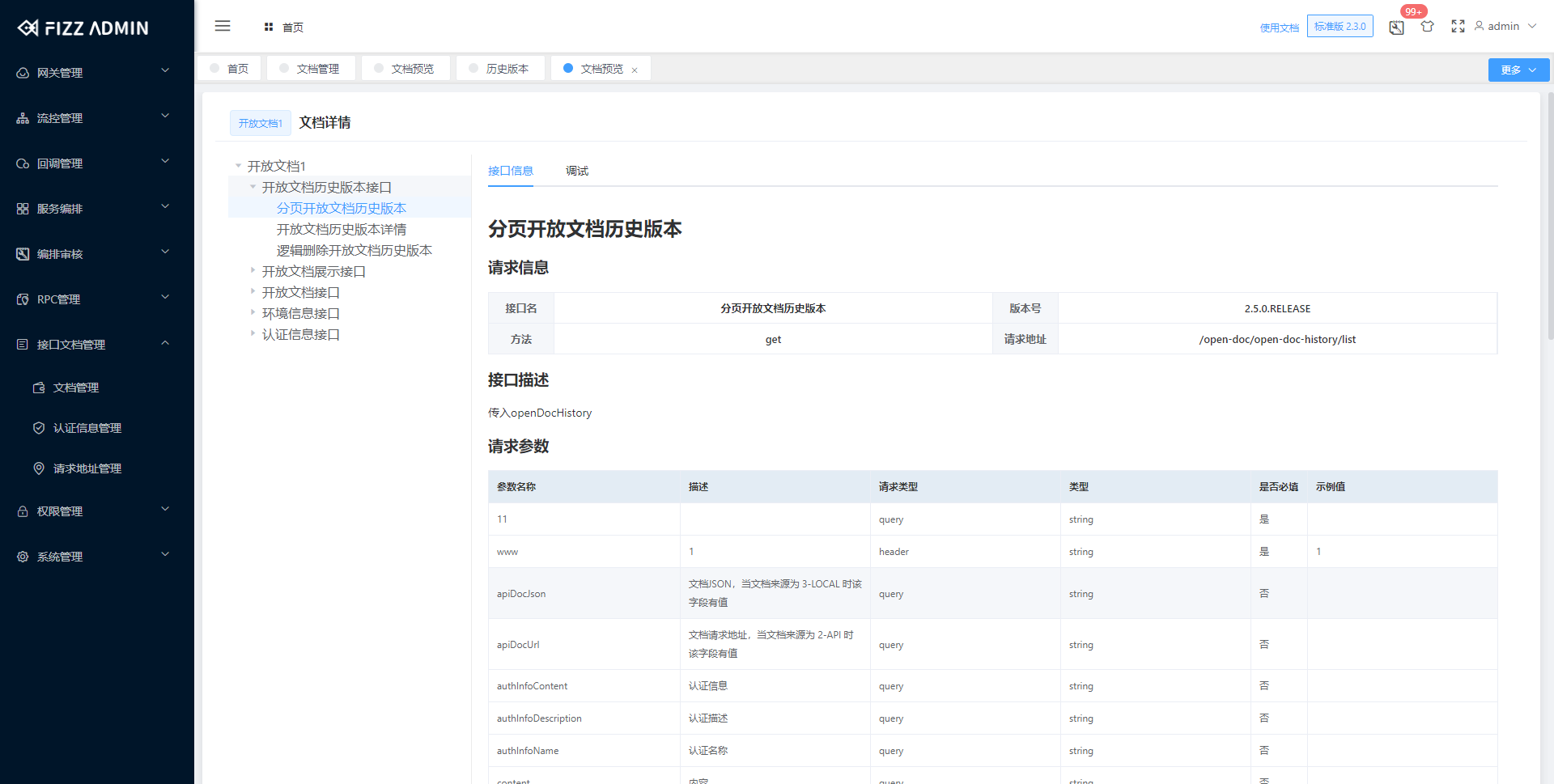Open the 使用文档 link
This screenshot has height=784, width=1554.
[1279, 26]
